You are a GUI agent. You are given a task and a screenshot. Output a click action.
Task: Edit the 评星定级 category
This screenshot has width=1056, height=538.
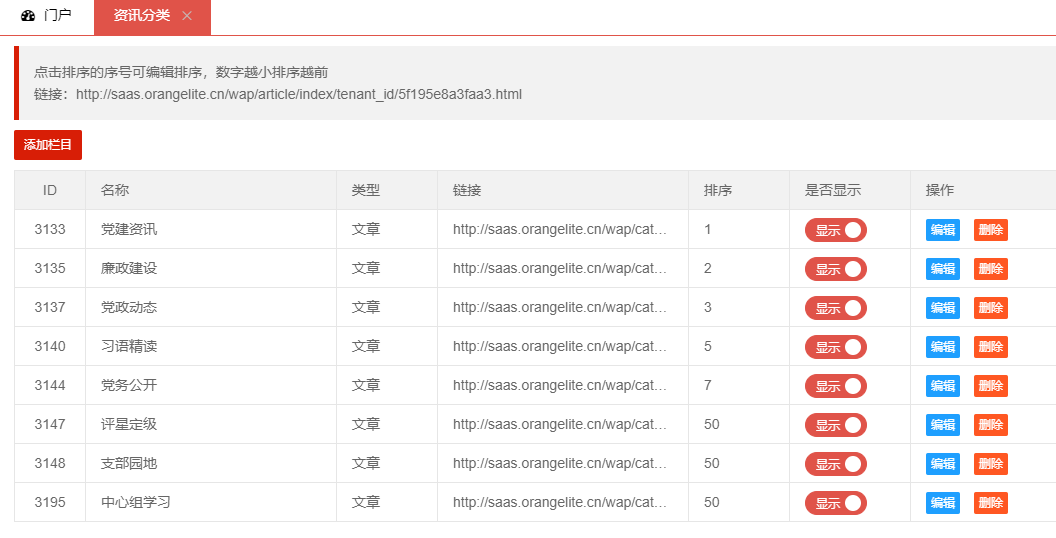click(x=943, y=425)
